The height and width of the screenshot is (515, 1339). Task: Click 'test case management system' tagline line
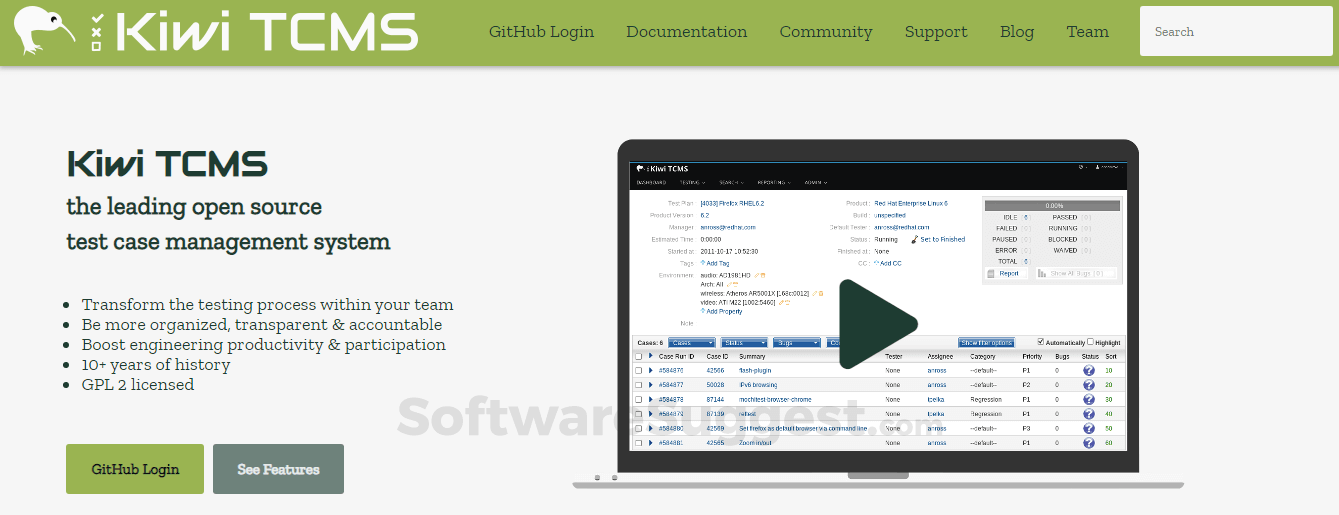(228, 242)
